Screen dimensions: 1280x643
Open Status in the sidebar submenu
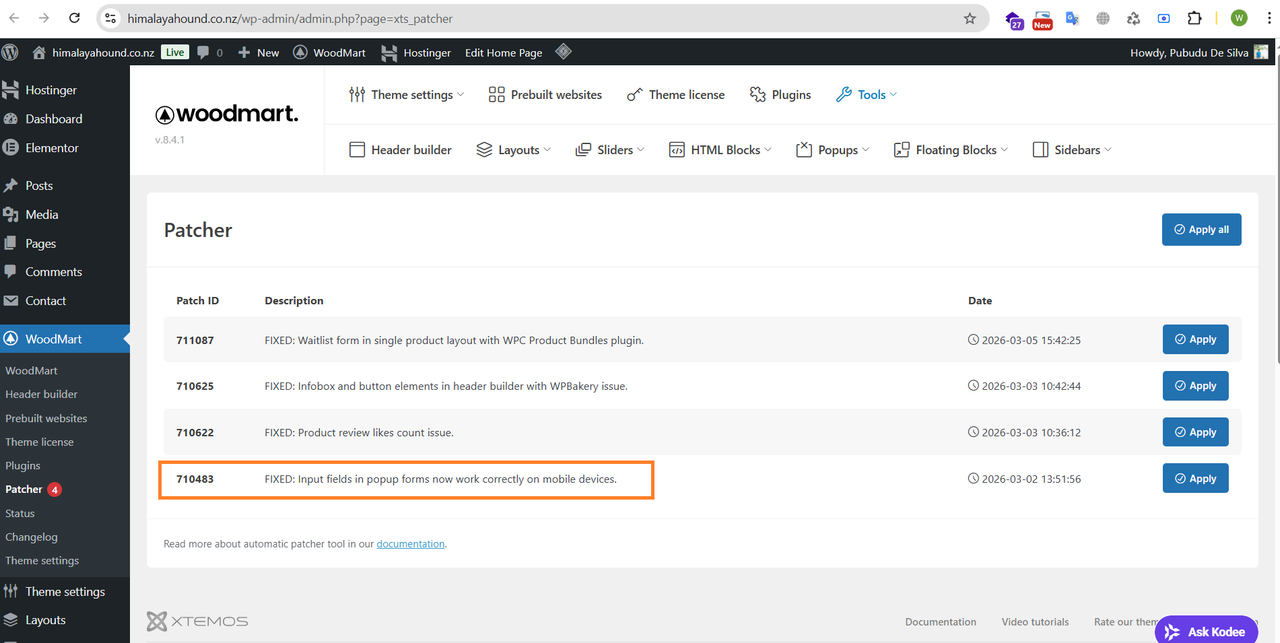click(x=20, y=513)
